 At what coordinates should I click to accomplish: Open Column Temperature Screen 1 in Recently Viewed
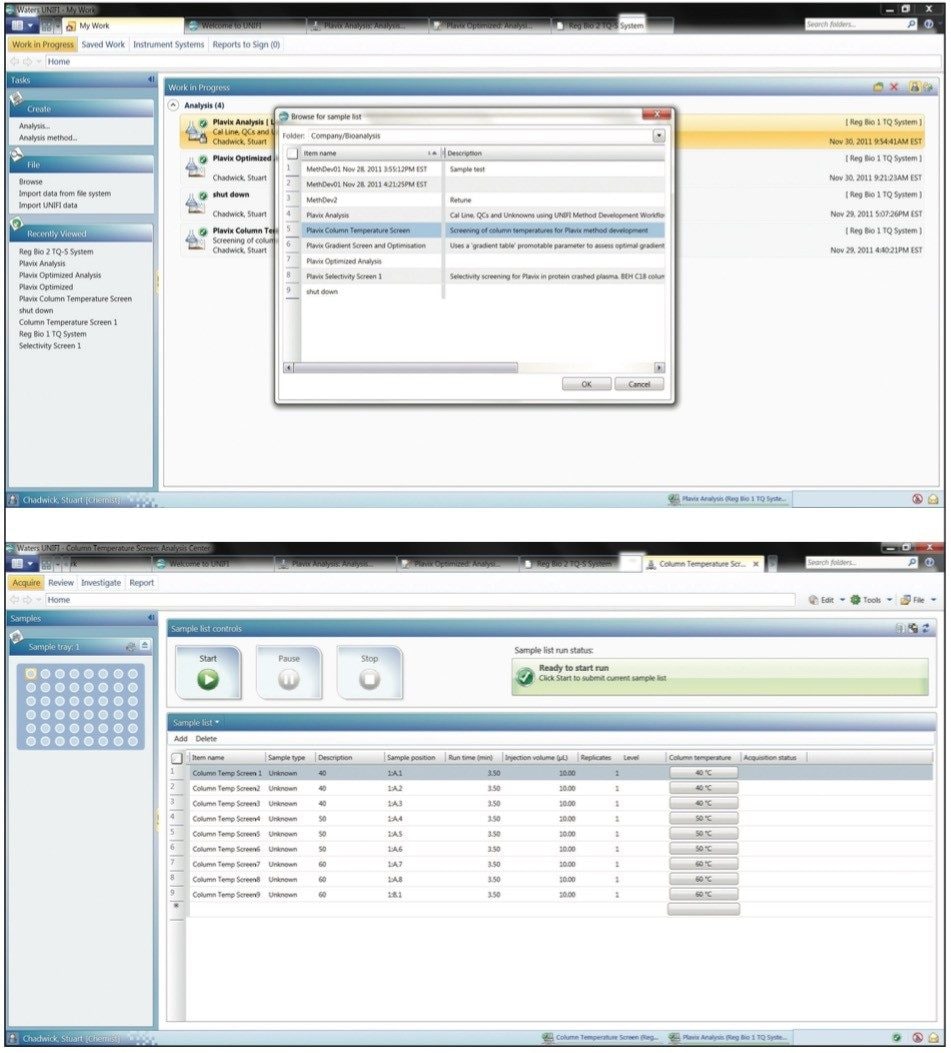tap(68, 322)
